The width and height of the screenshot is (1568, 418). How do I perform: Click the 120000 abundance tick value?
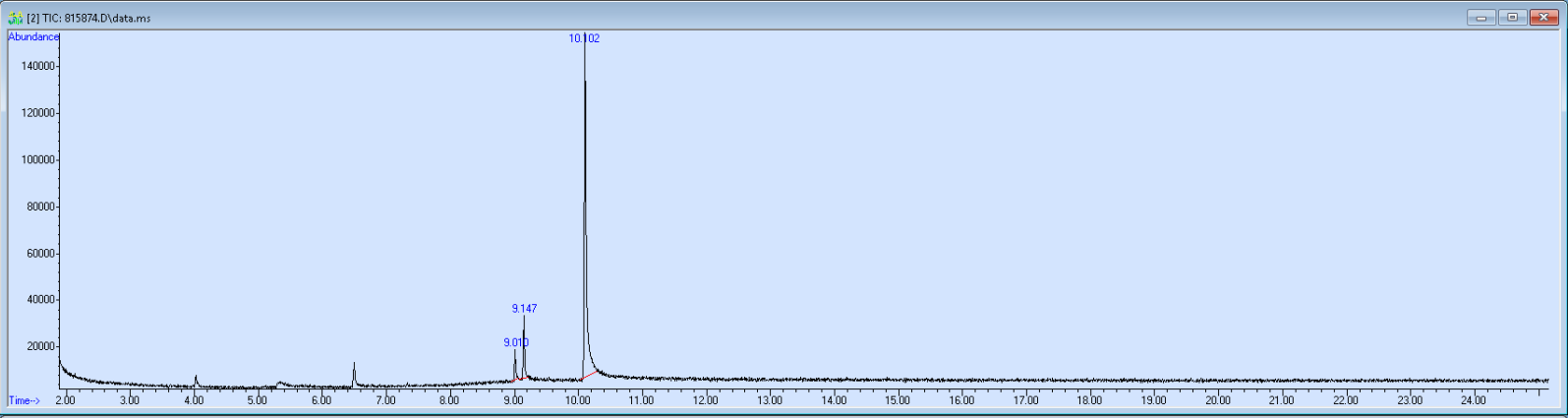tap(36, 113)
